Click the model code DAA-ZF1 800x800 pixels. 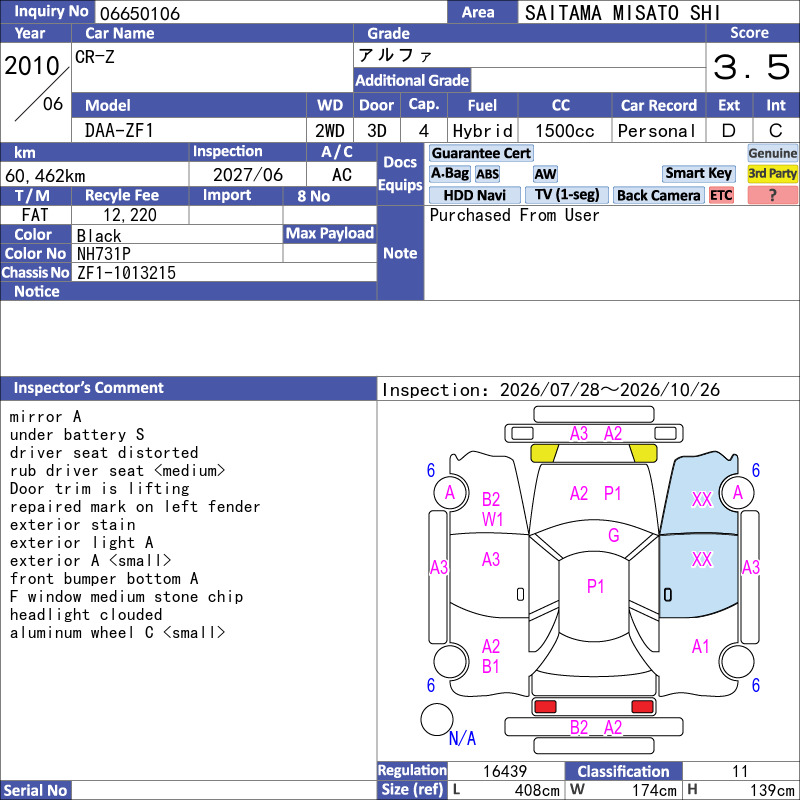pyautogui.click(x=119, y=131)
